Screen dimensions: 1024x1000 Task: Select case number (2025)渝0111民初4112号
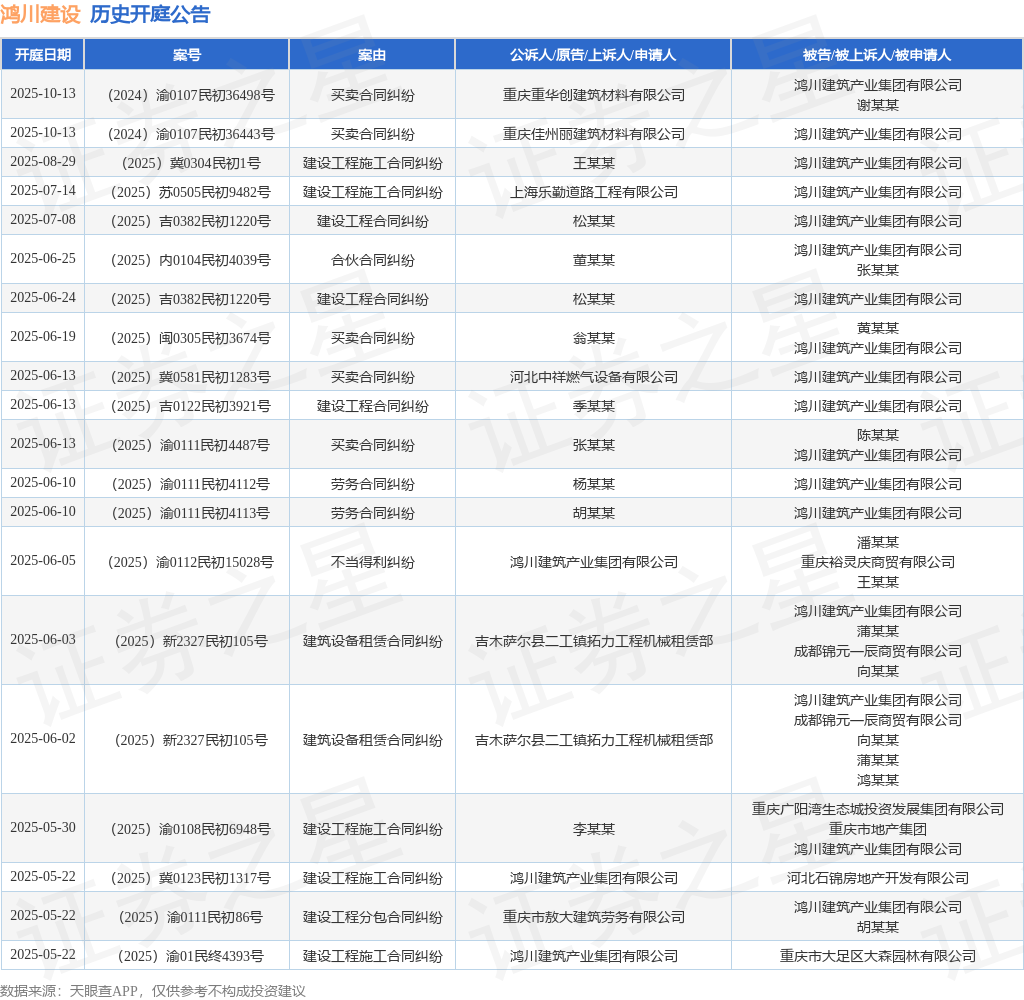tap(191, 484)
